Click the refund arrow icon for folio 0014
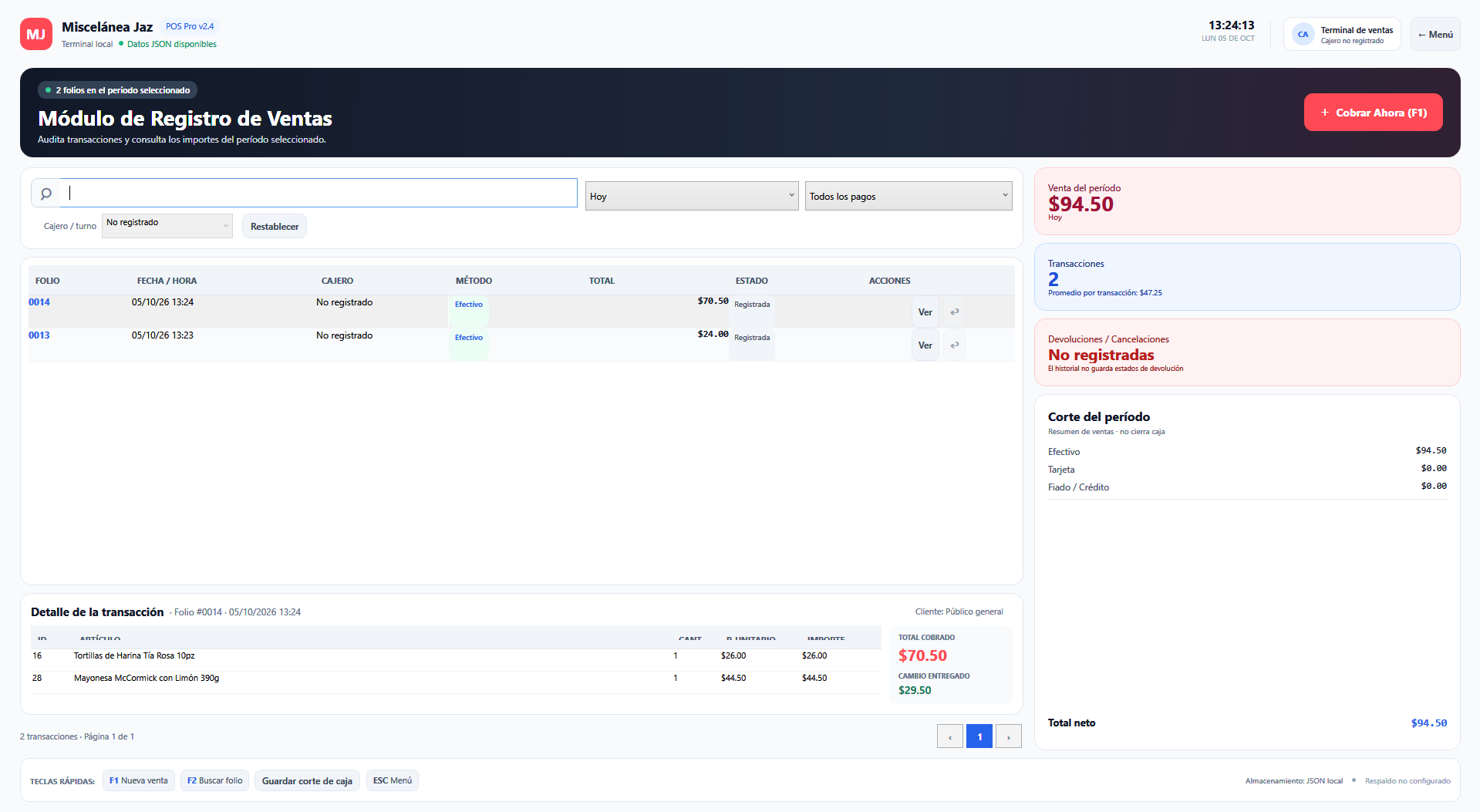 (954, 312)
